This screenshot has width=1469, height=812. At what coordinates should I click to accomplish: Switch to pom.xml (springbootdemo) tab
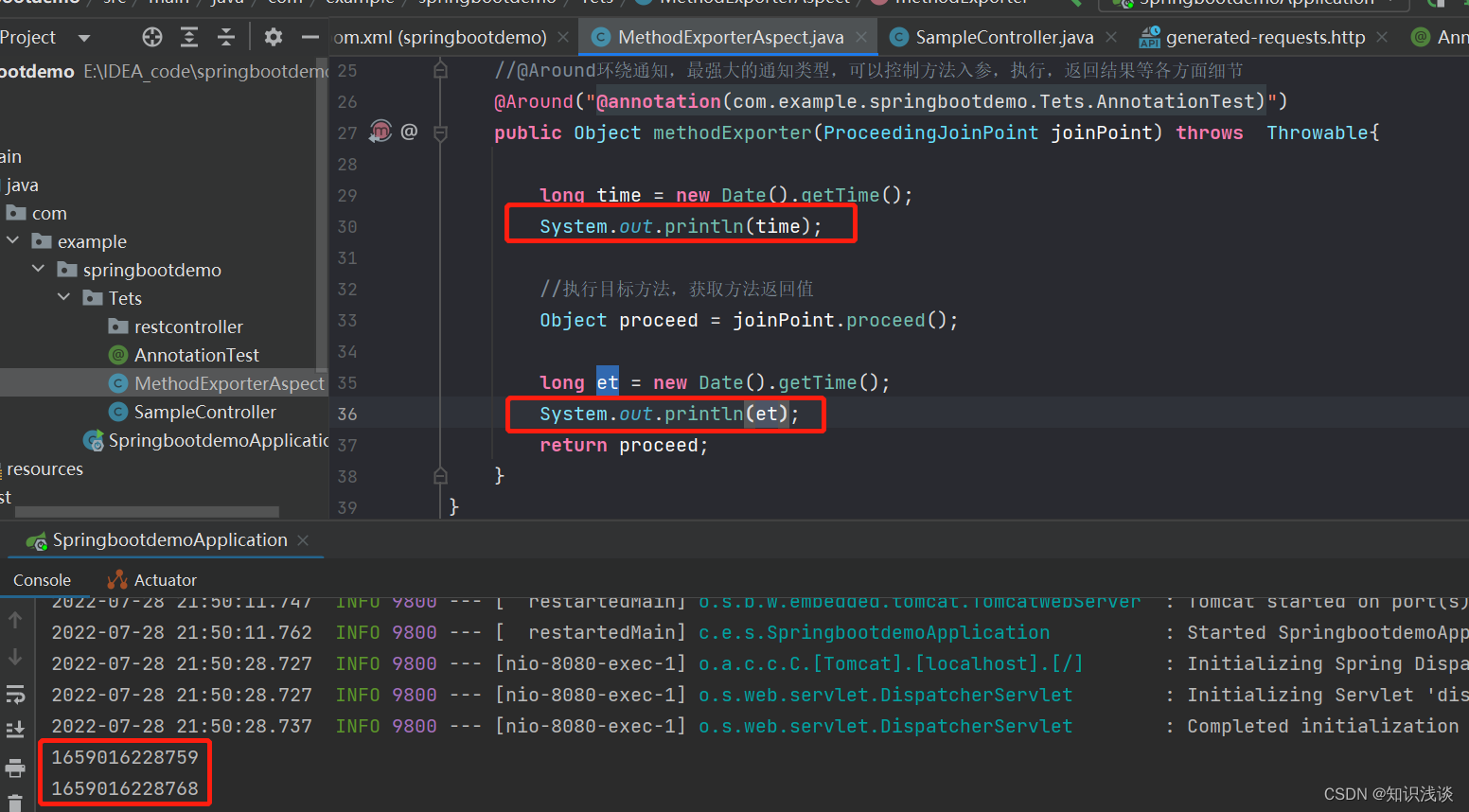coord(440,37)
